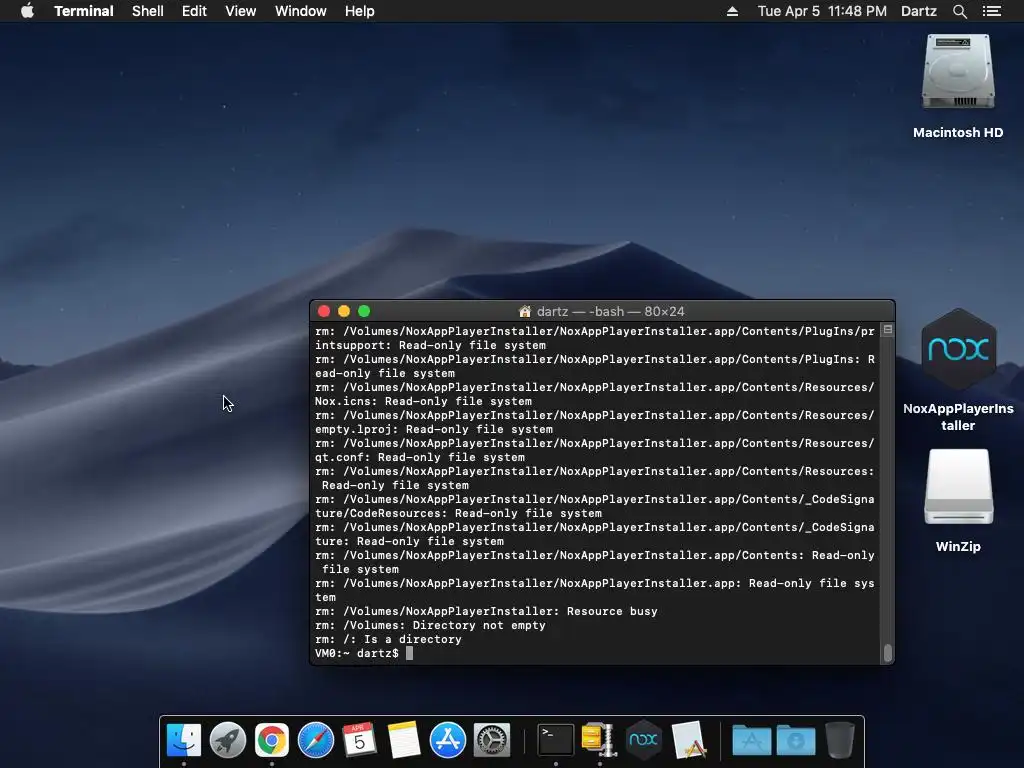This screenshot has height=768, width=1024.
Task: Open the Help menu
Action: 359,11
